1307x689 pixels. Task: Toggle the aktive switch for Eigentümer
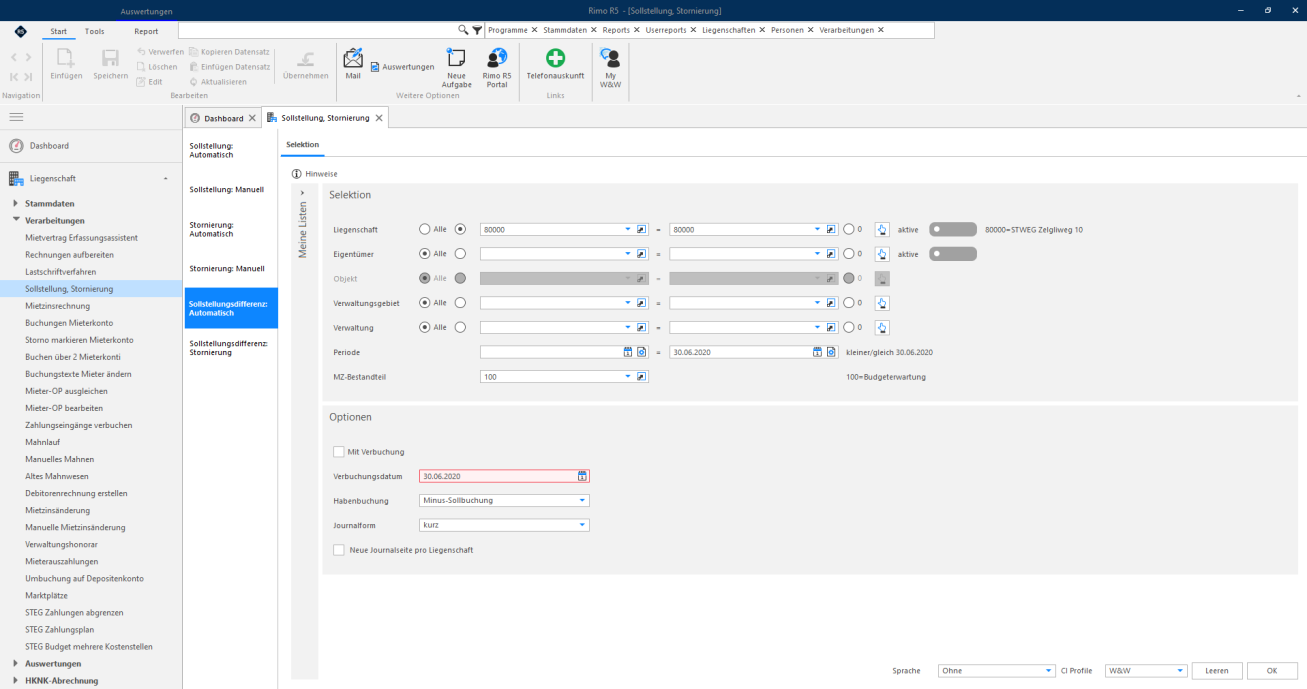pos(953,254)
